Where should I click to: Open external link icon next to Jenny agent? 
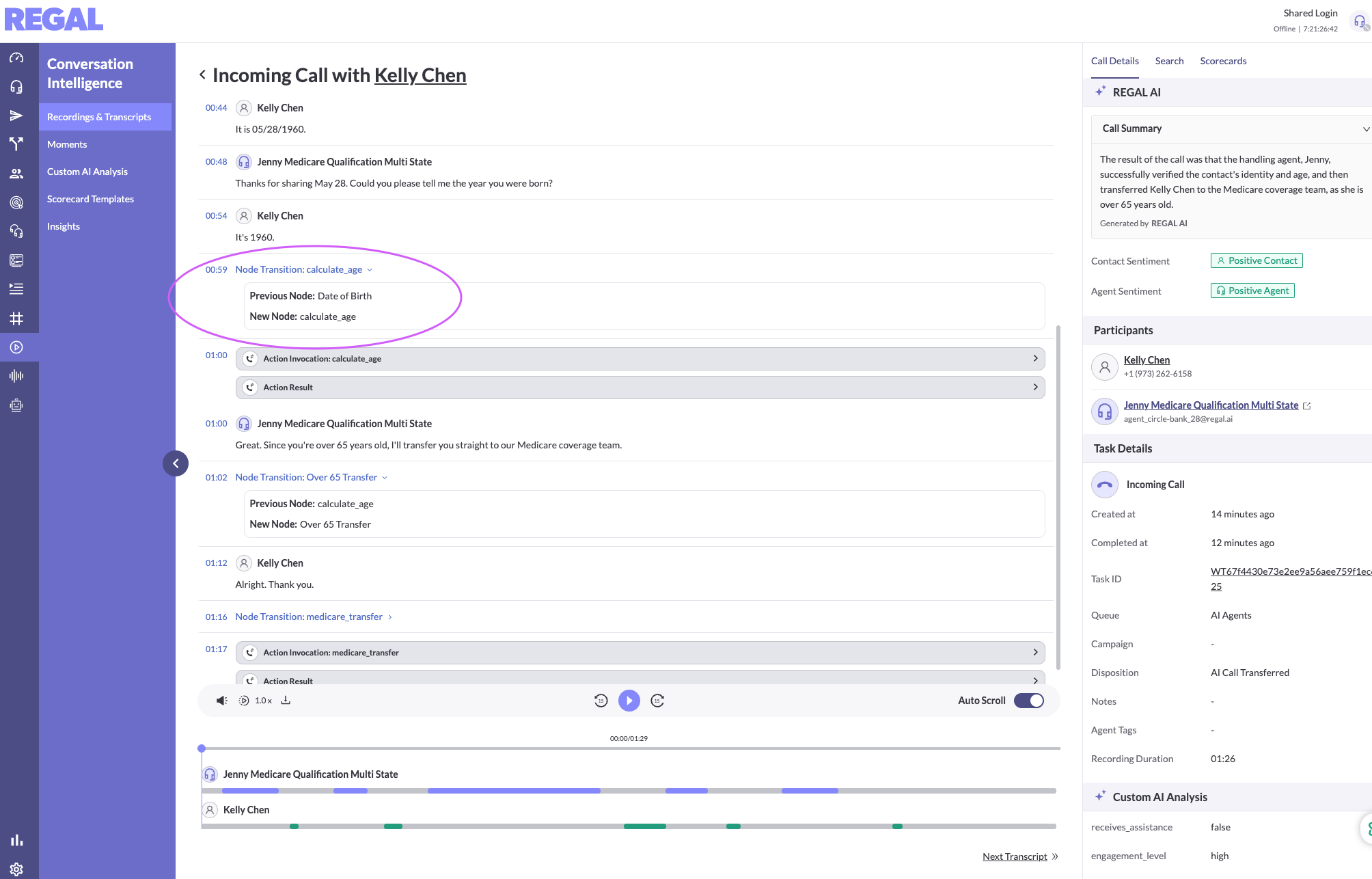tap(1307, 406)
